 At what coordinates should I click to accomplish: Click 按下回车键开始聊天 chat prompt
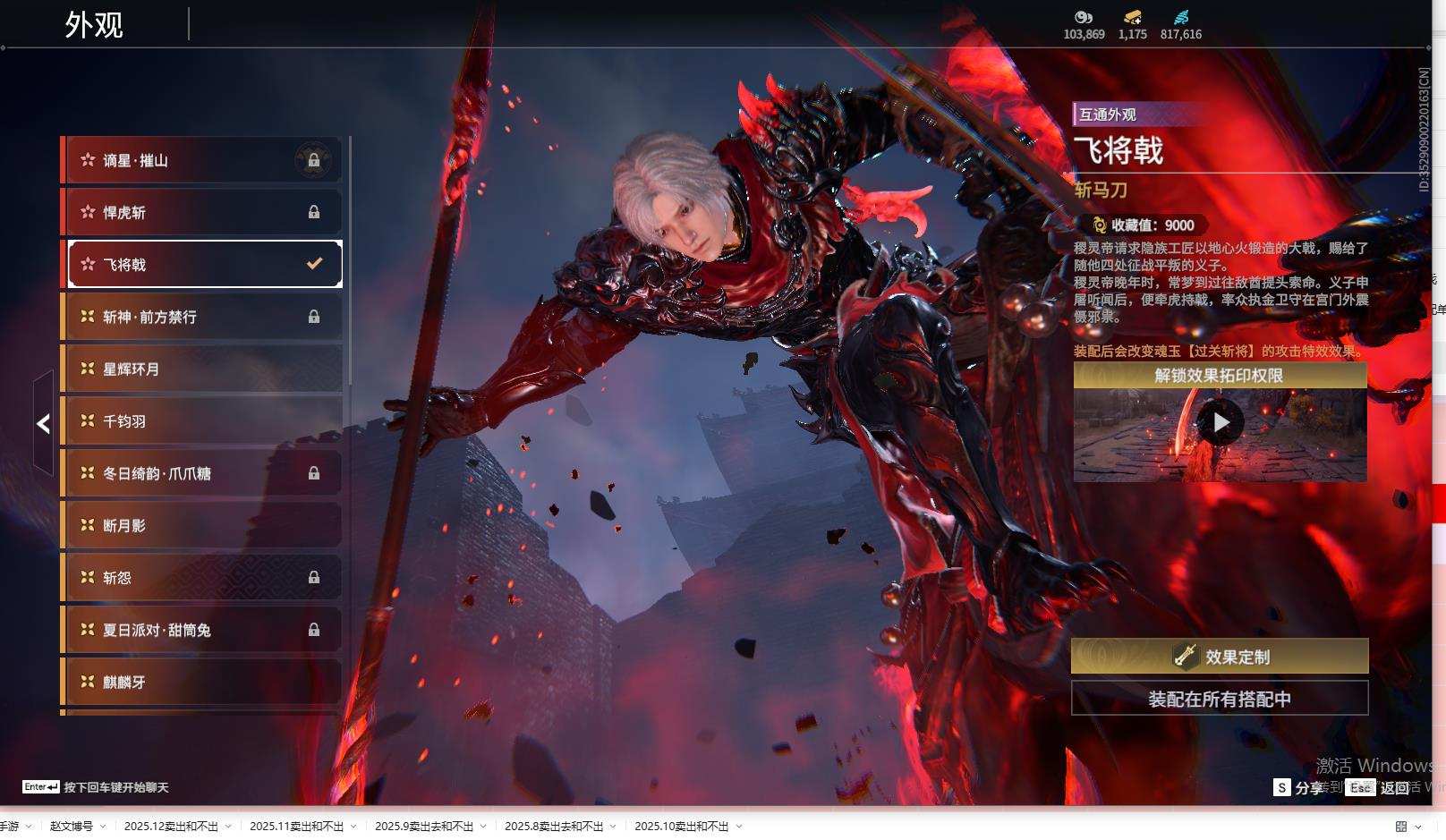(116, 787)
